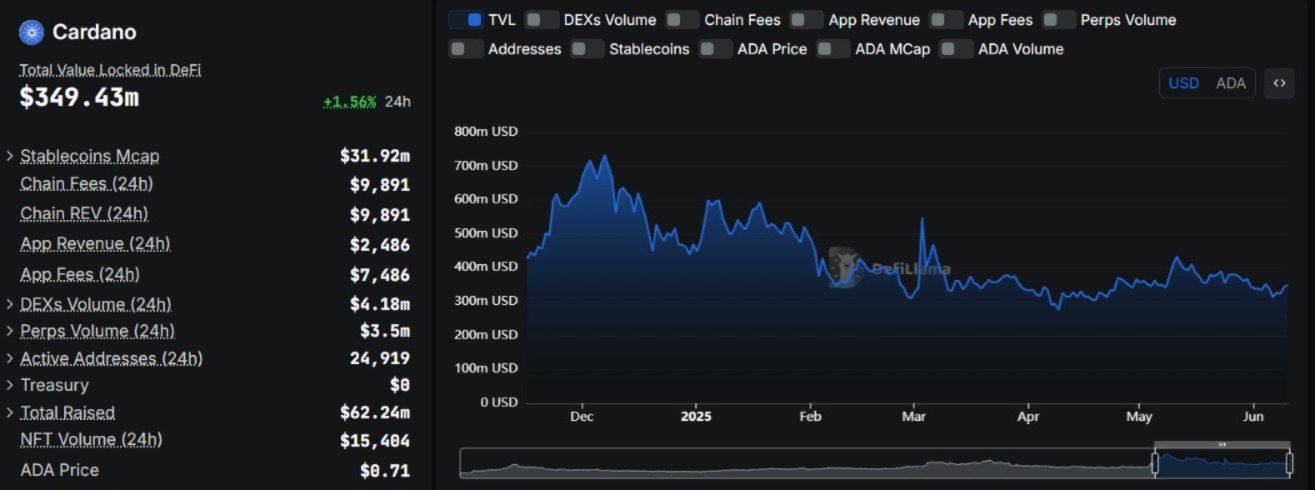
Task: Show Stablecoins on the chart
Action: 587,49
